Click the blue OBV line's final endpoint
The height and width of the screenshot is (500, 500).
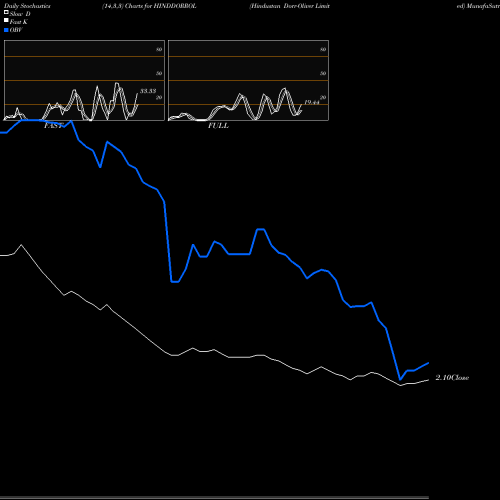click(428, 363)
